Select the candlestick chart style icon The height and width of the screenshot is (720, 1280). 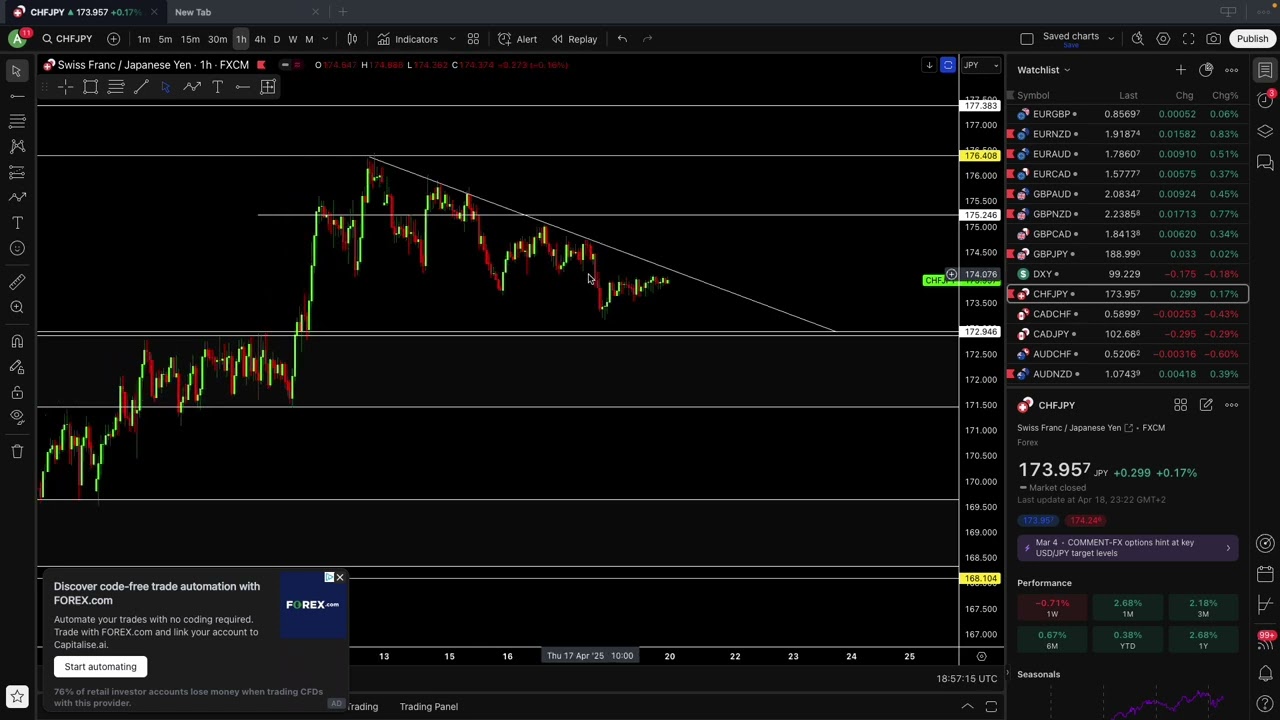352,39
